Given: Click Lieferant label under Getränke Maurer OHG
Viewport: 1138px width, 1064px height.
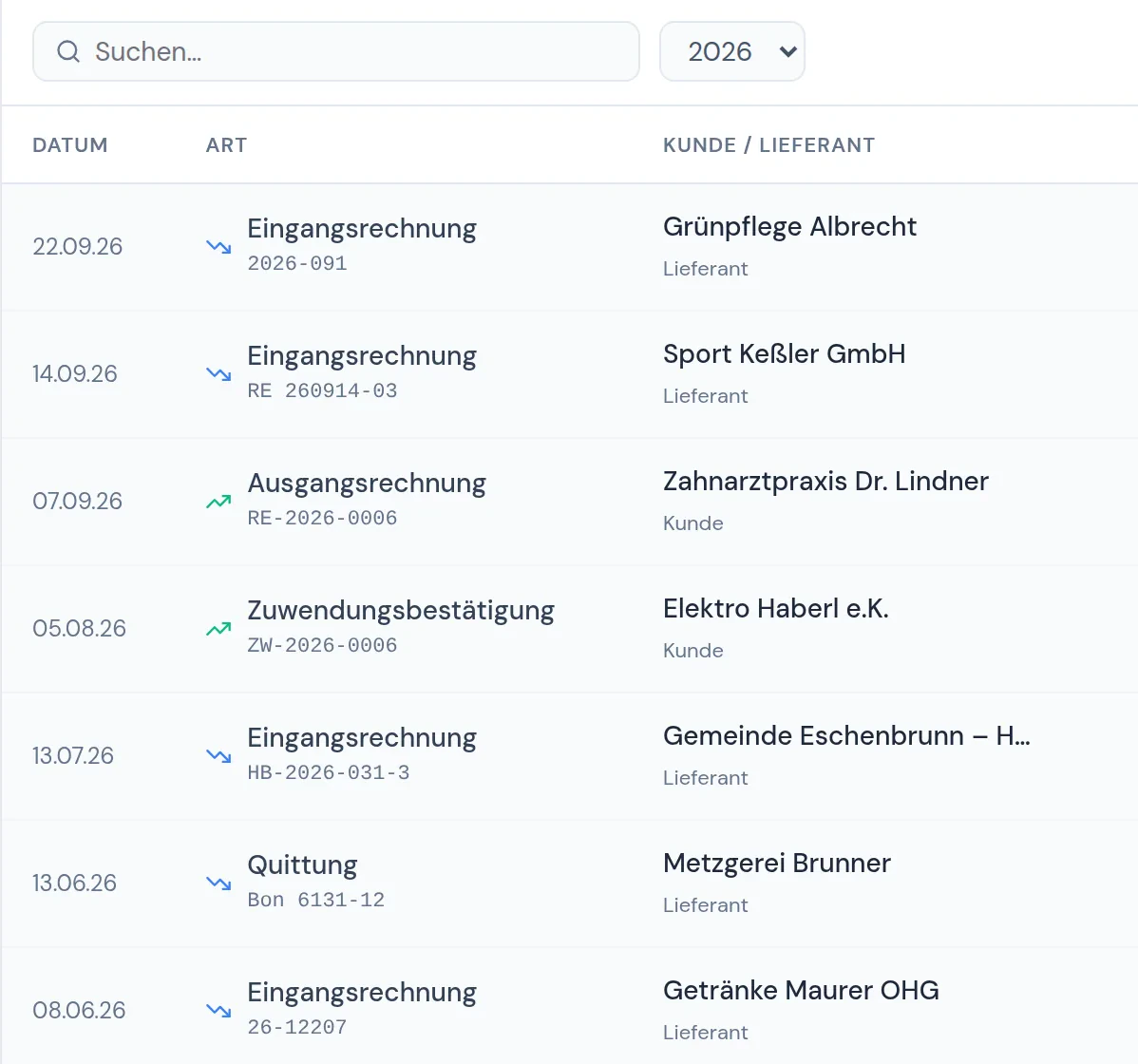Looking at the screenshot, I should coord(706,1033).
